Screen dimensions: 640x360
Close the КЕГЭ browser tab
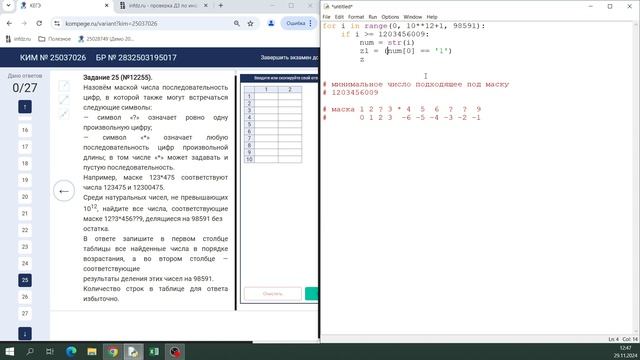107,6
